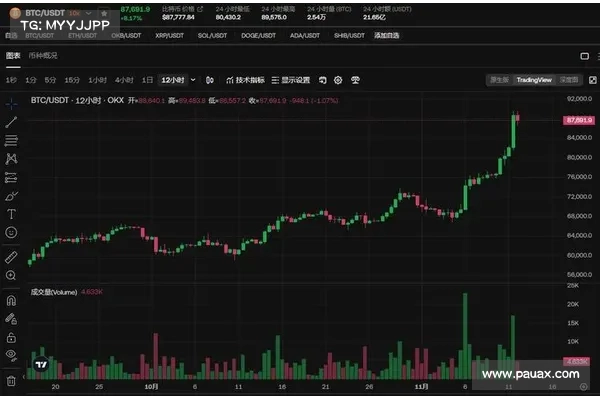This screenshot has width=600, height=400.
Task: Switch interval to 1日
Action: 147,80
